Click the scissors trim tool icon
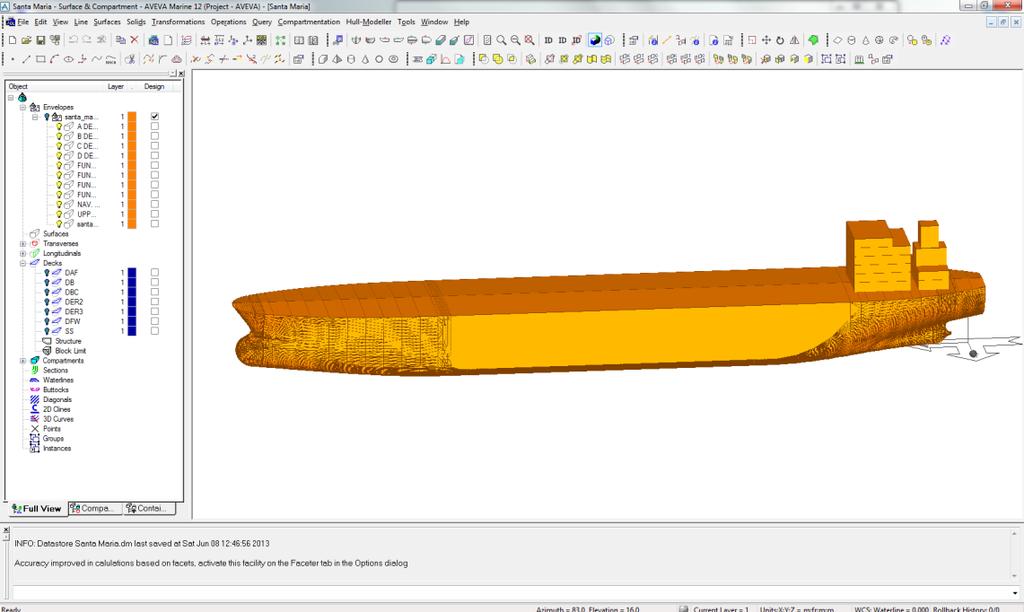Screen dimensions: 1024x612 point(130,59)
